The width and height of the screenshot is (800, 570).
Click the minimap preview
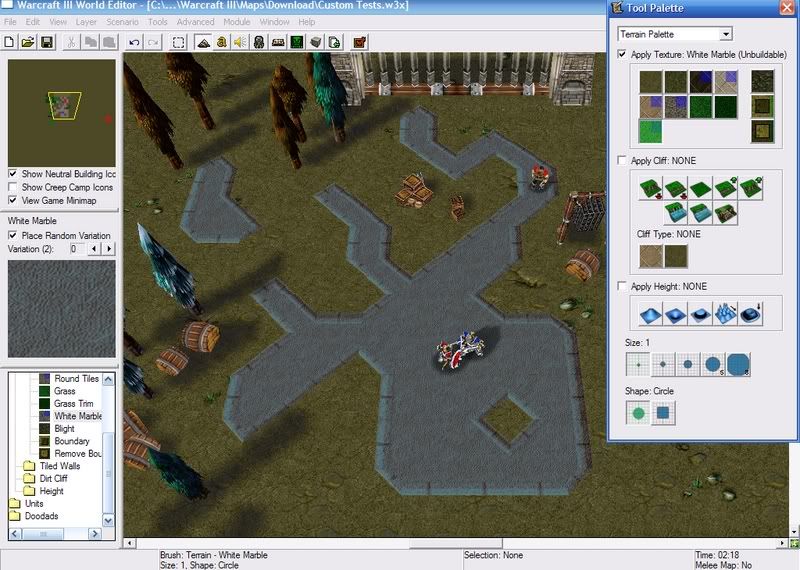(x=62, y=113)
